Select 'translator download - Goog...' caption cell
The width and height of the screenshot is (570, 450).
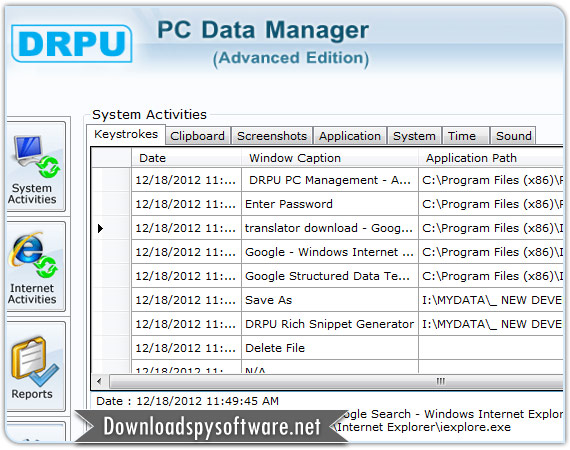330,228
